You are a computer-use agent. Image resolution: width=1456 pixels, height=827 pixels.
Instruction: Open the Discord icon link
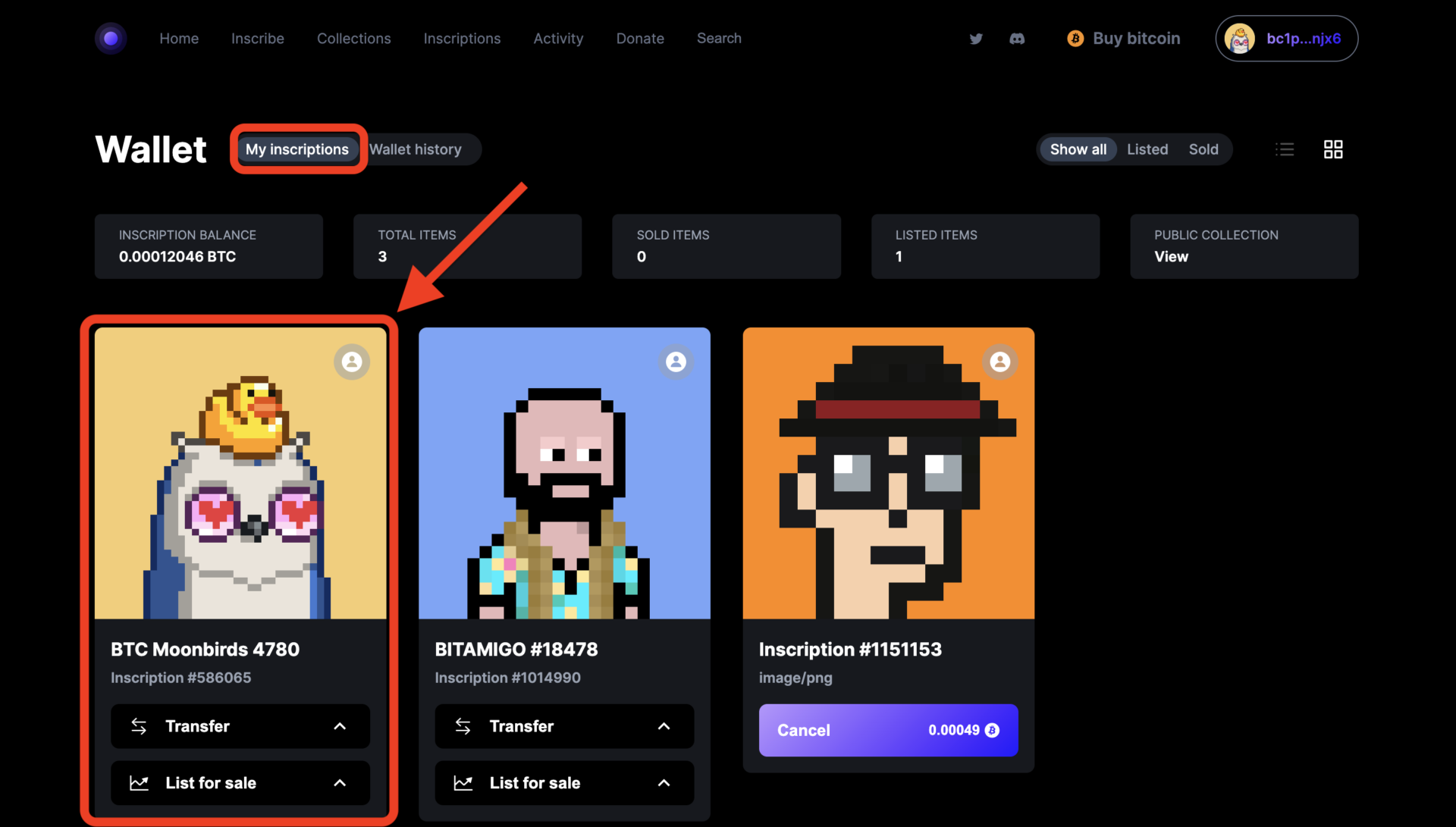click(x=1017, y=39)
